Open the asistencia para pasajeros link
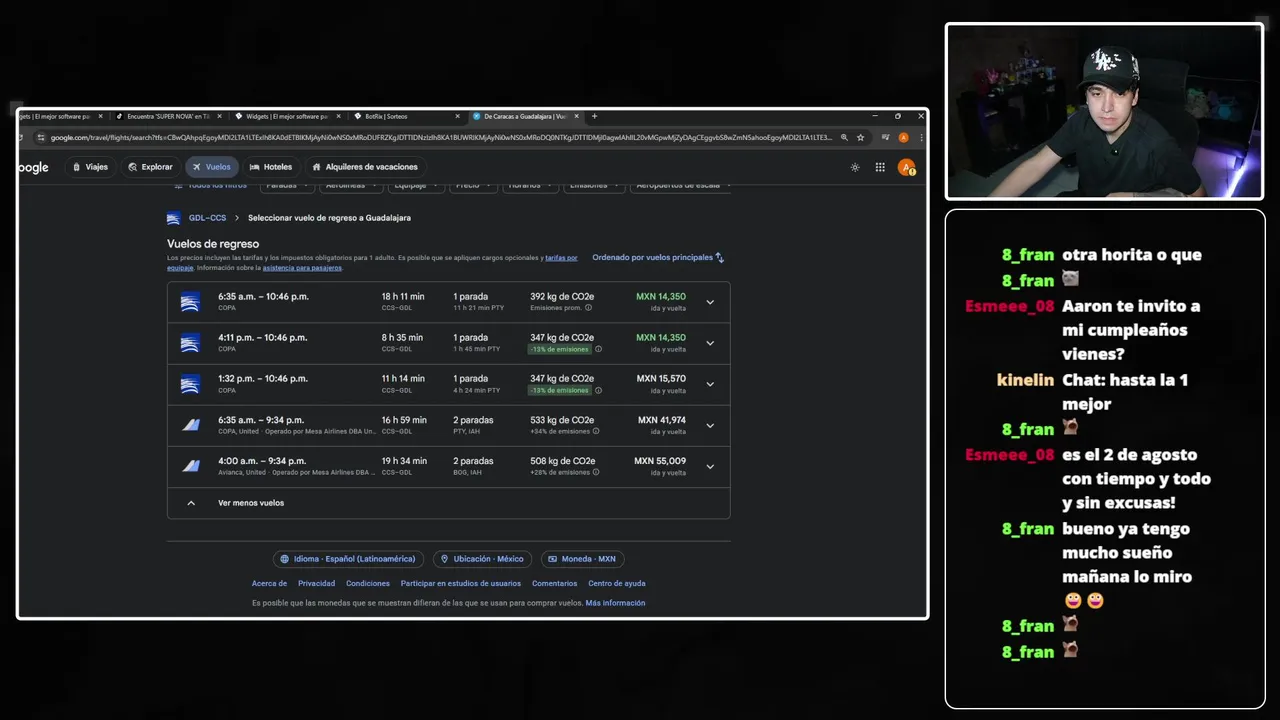The image size is (1280, 720). 302,268
